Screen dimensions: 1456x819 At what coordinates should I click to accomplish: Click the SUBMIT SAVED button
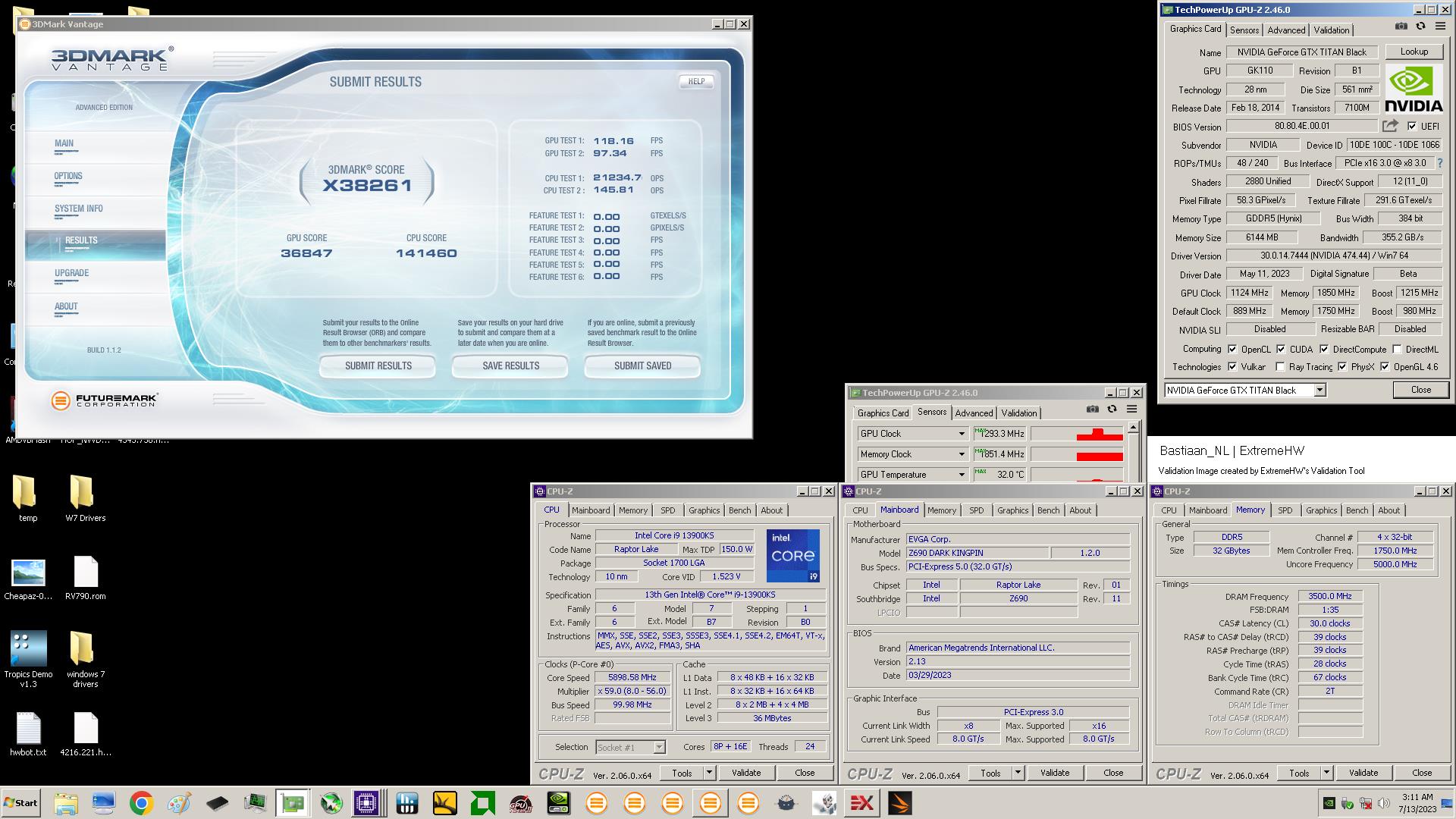642,366
